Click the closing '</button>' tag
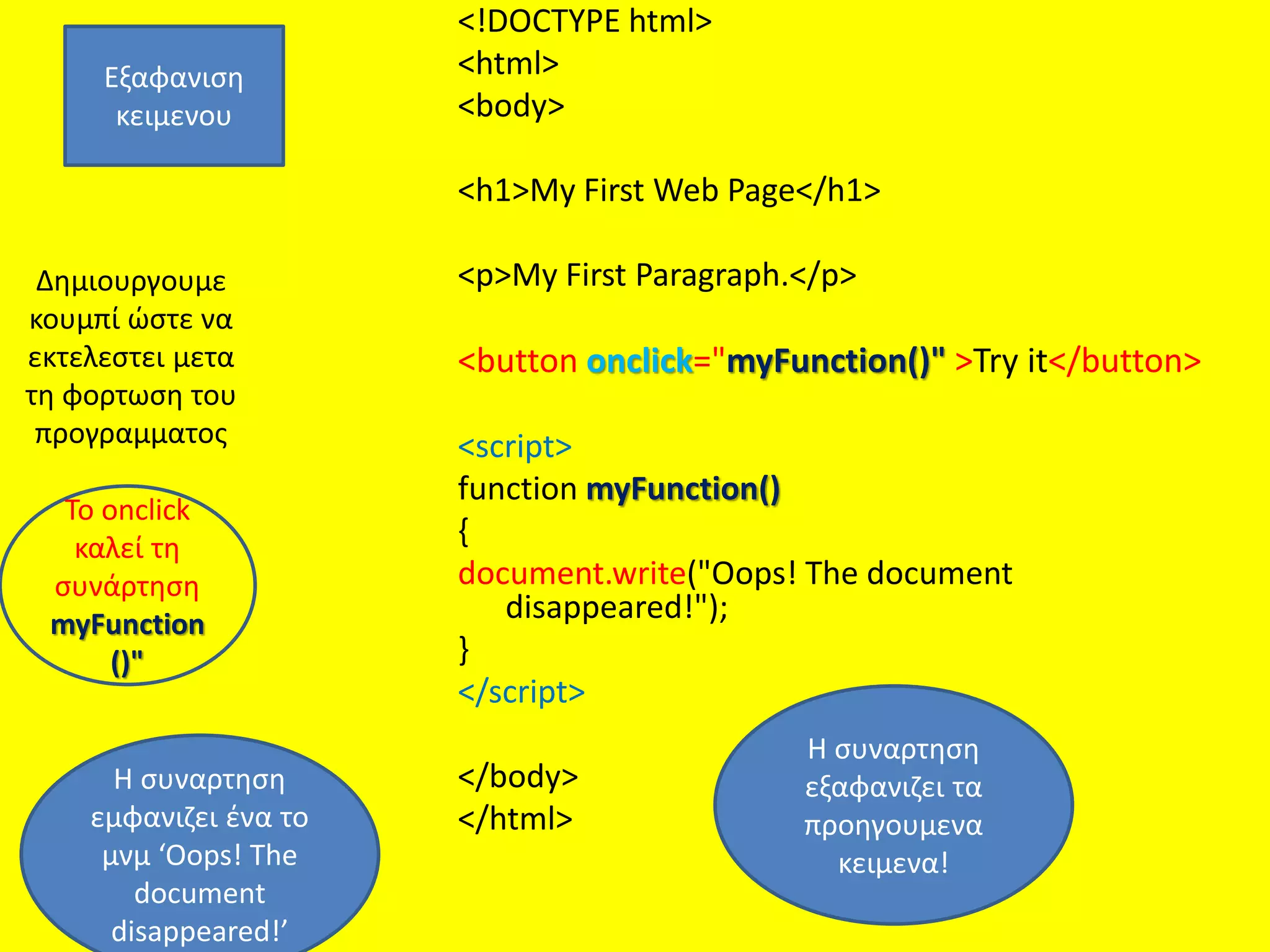1270x952 pixels. click(x=1124, y=361)
